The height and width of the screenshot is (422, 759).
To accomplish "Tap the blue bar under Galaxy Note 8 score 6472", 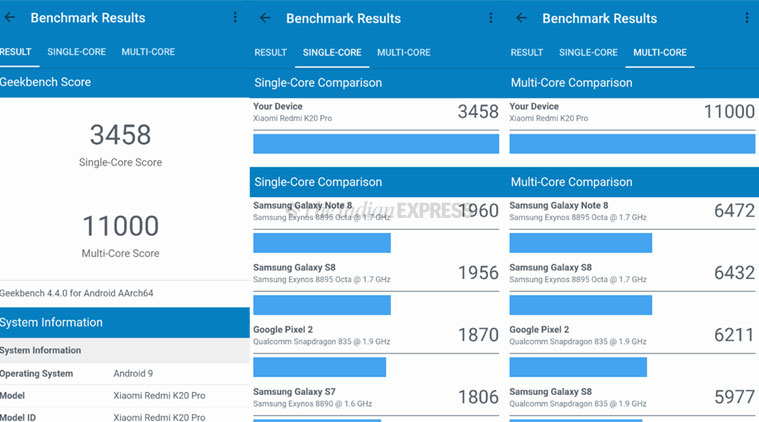I will pyautogui.click(x=580, y=243).
